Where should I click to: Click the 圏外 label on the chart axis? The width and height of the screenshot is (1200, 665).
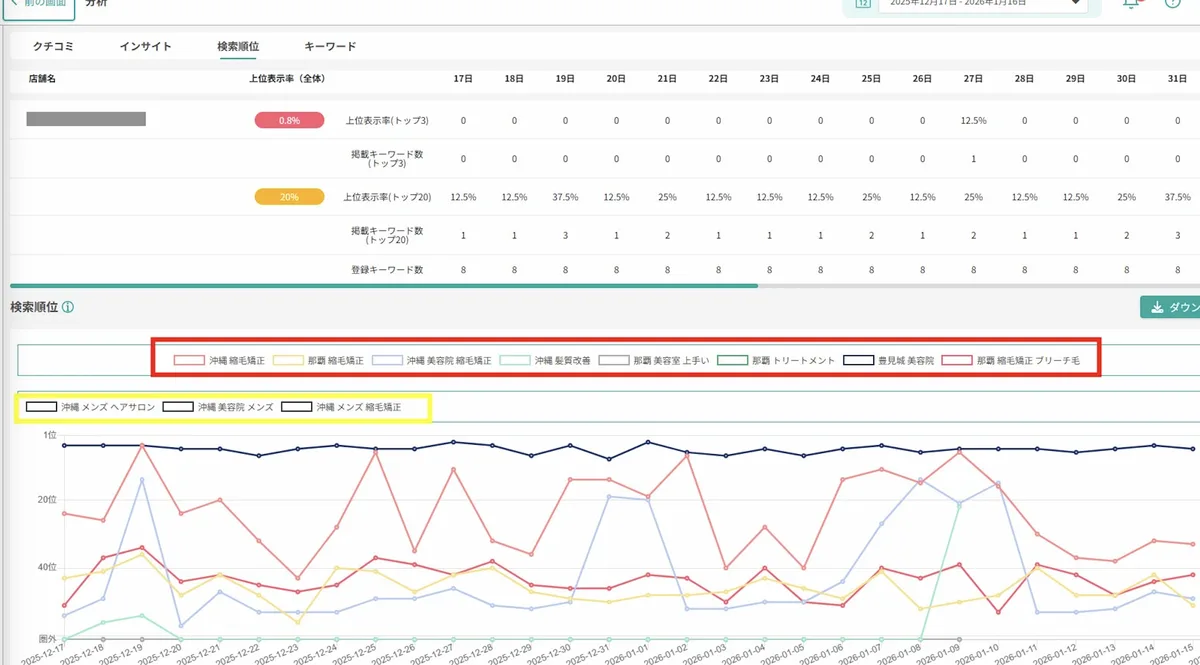pyautogui.click(x=48, y=638)
